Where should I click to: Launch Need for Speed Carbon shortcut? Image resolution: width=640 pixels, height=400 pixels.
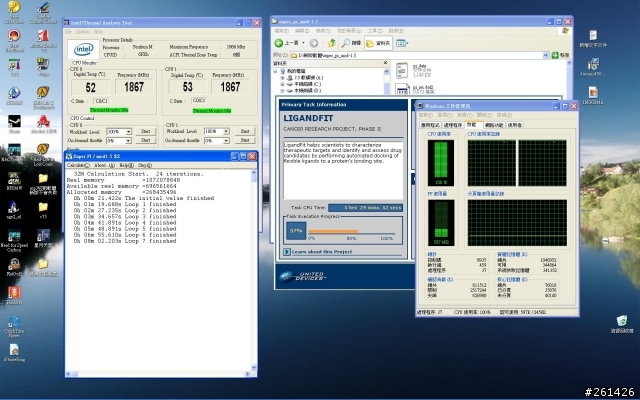14,236
